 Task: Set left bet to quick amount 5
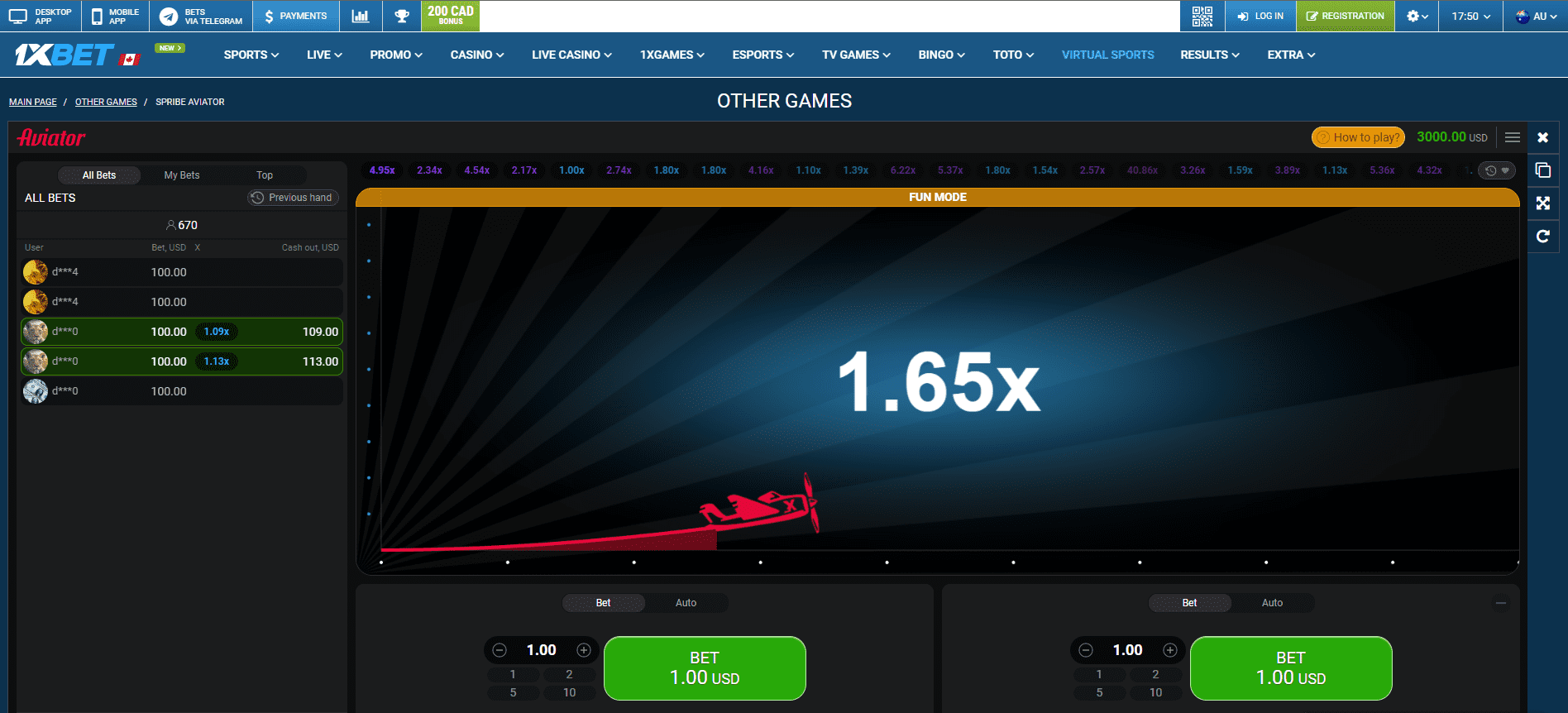(514, 692)
